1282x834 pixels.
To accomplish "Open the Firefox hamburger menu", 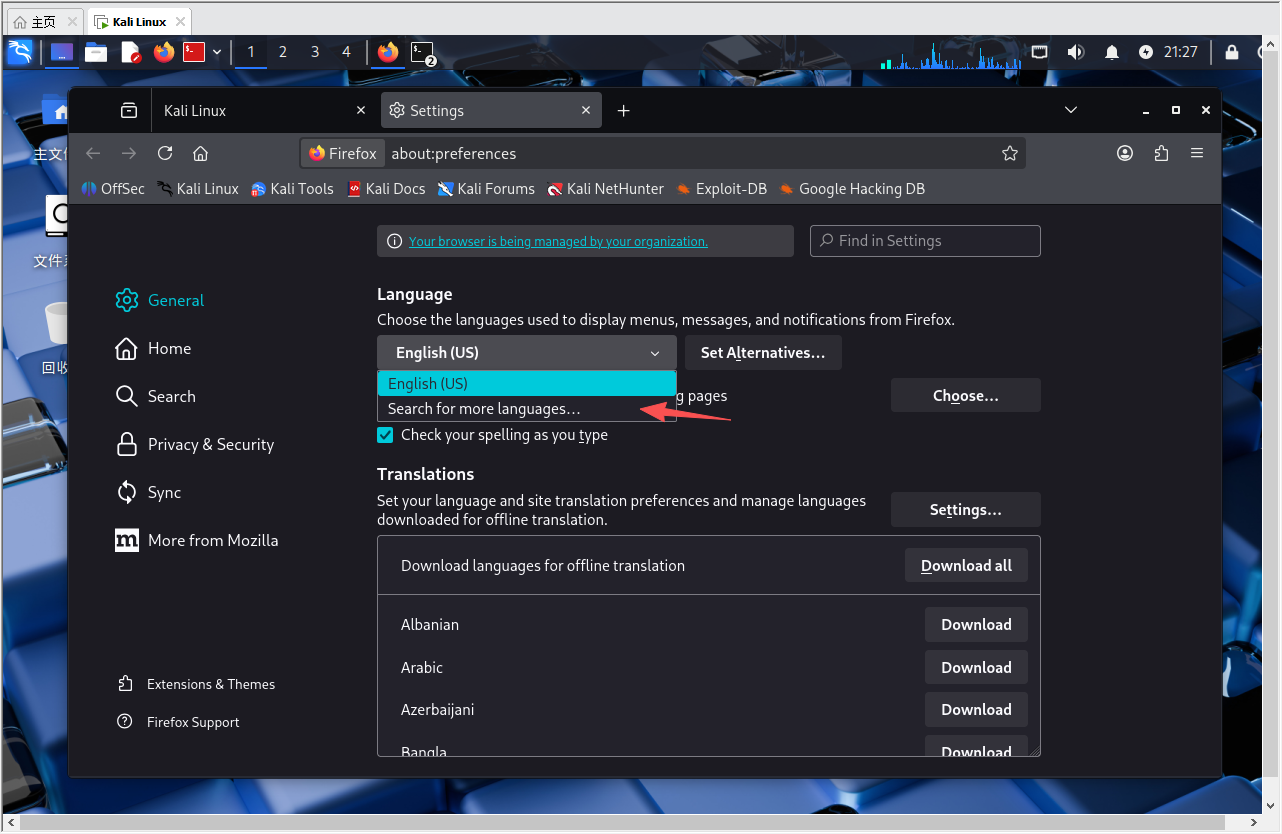I will [1197, 153].
